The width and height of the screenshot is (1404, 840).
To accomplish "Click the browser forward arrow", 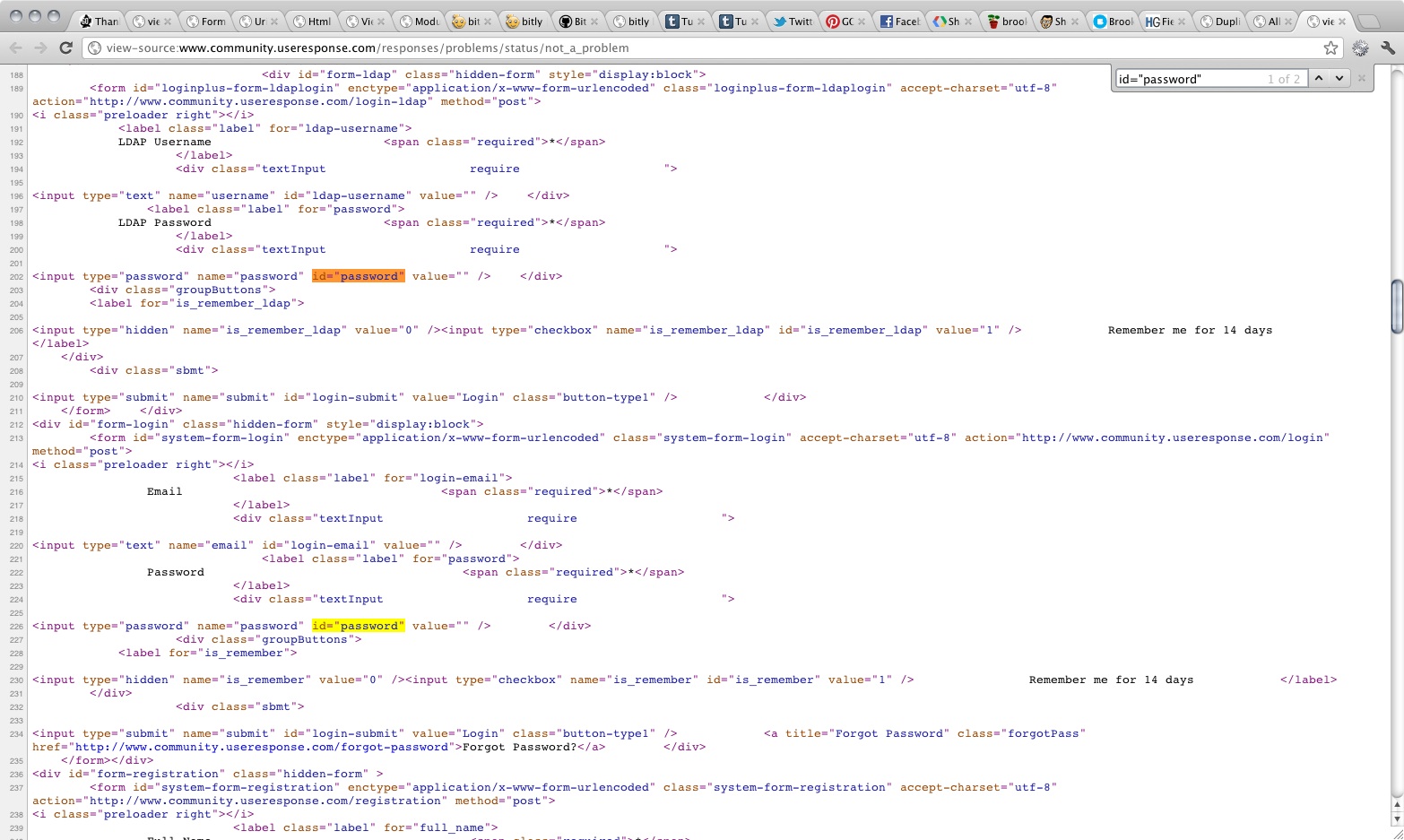I will click(39, 48).
